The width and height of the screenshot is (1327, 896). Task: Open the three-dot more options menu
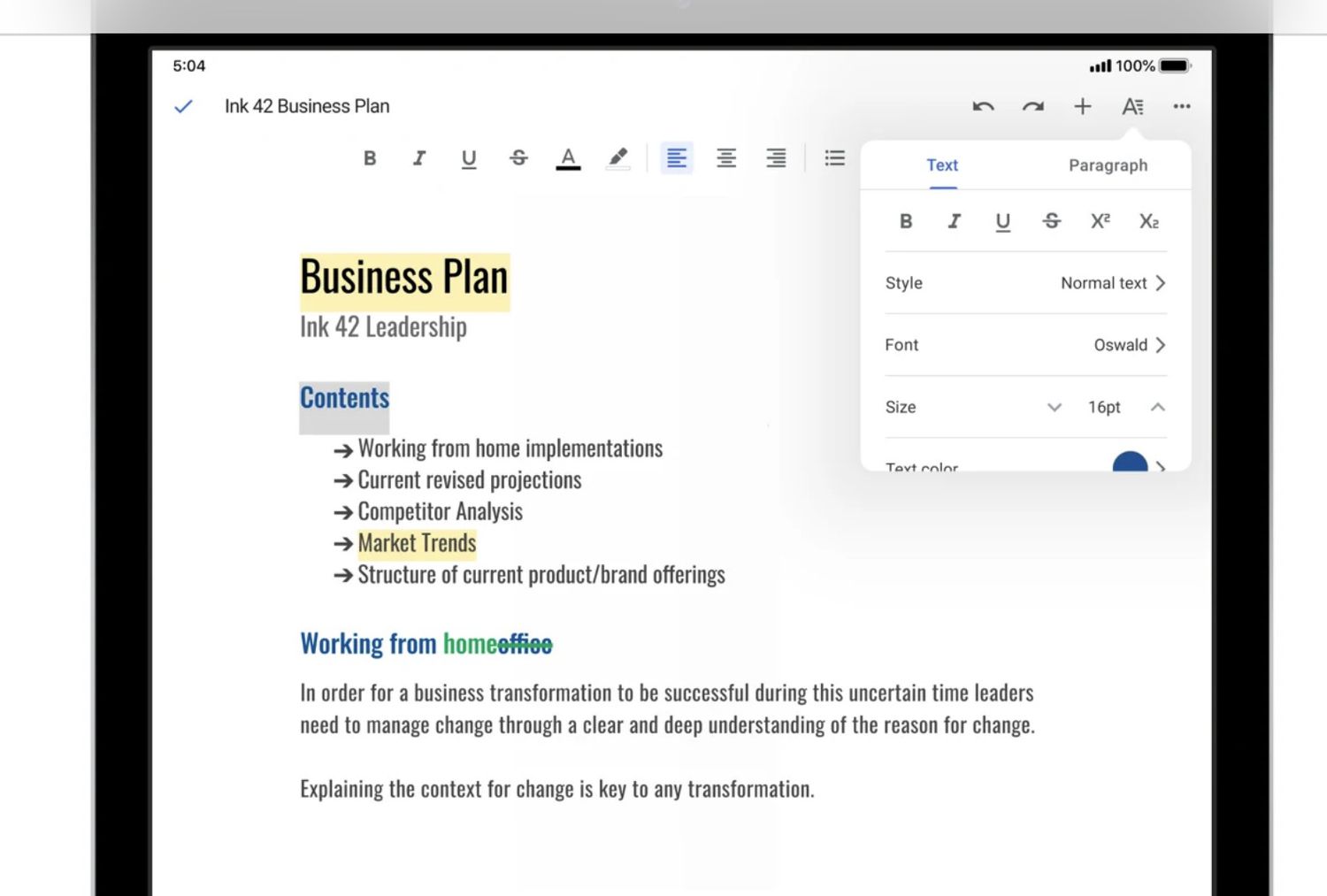(1182, 106)
